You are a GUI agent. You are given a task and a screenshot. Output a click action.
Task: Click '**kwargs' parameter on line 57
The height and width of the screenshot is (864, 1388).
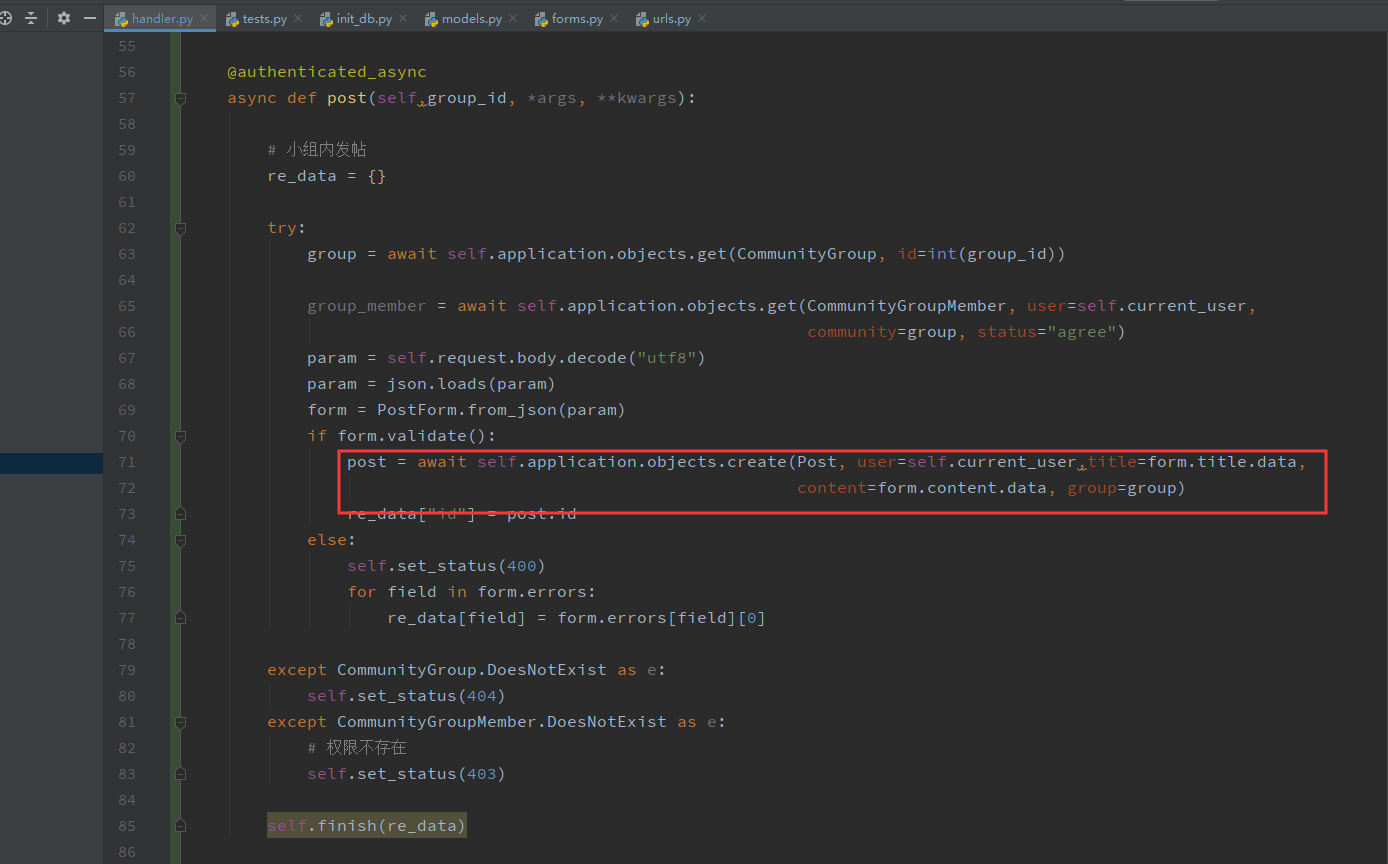tap(636, 98)
